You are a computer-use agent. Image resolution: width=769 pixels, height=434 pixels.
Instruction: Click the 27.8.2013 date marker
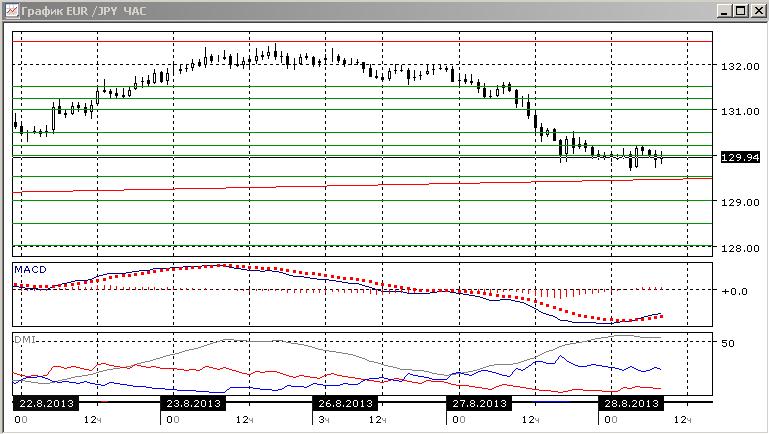479,403
